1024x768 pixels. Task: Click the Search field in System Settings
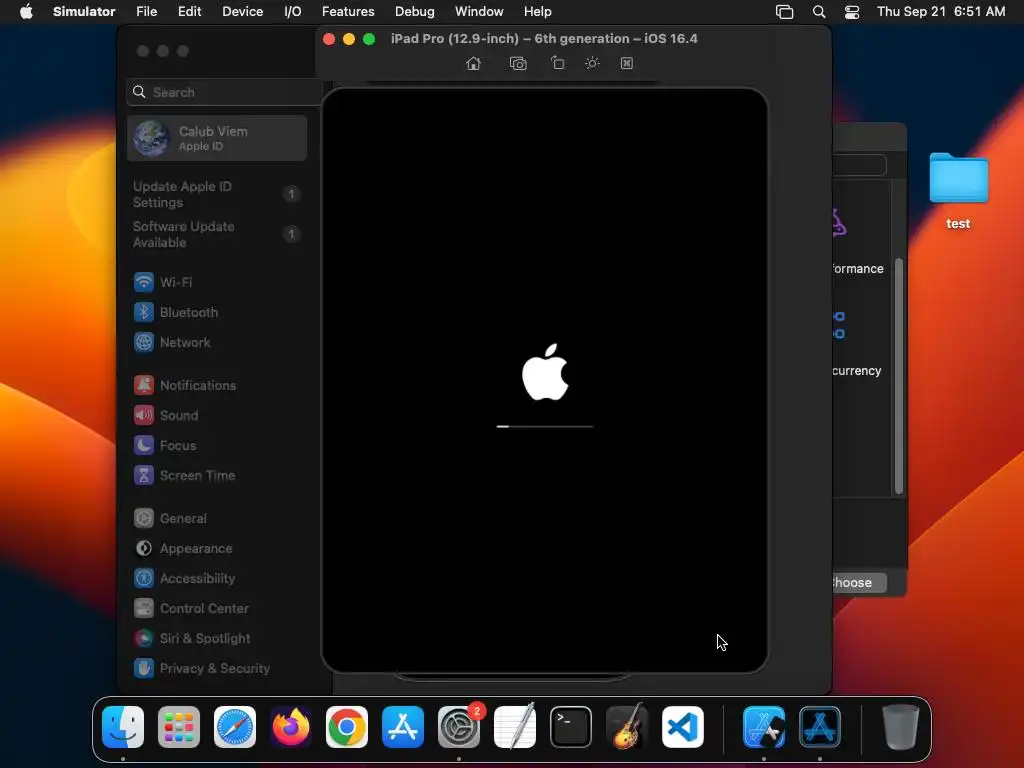(x=223, y=92)
